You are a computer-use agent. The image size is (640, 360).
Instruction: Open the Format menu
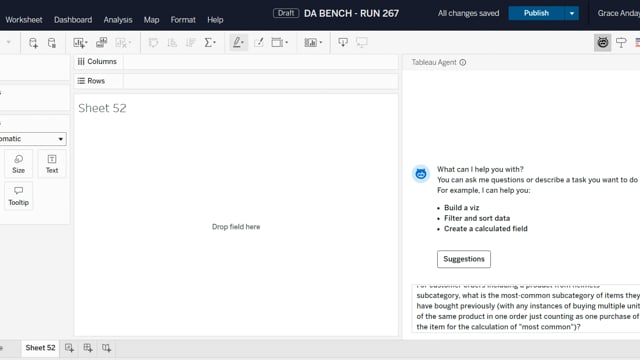click(183, 20)
